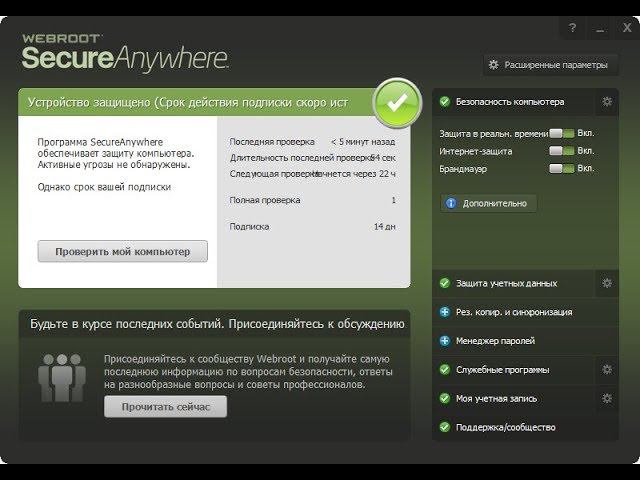
Task: Expand the Служебные программы section
Action: coord(513,370)
